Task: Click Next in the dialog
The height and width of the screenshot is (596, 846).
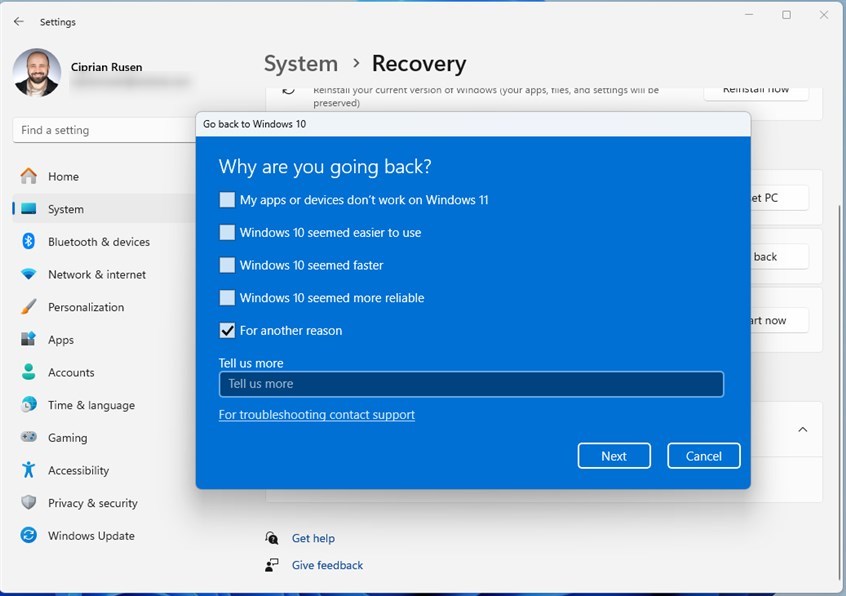Action: [614, 456]
